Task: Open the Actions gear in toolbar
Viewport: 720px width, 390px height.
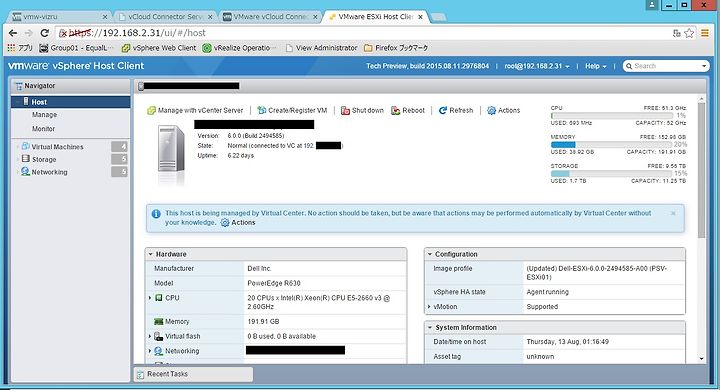Action: point(504,111)
